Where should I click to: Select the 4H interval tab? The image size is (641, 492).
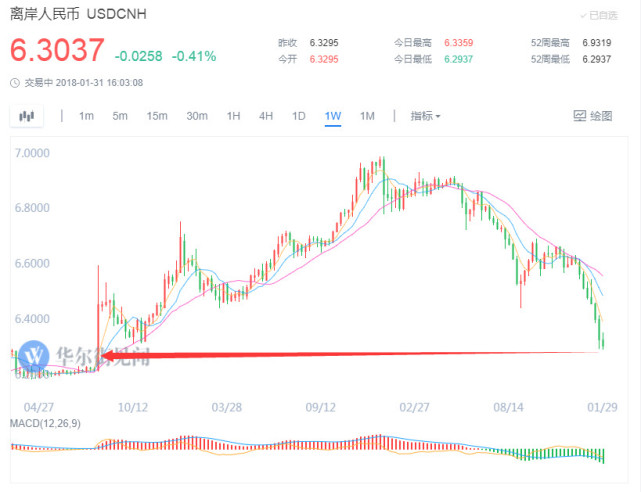266,116
